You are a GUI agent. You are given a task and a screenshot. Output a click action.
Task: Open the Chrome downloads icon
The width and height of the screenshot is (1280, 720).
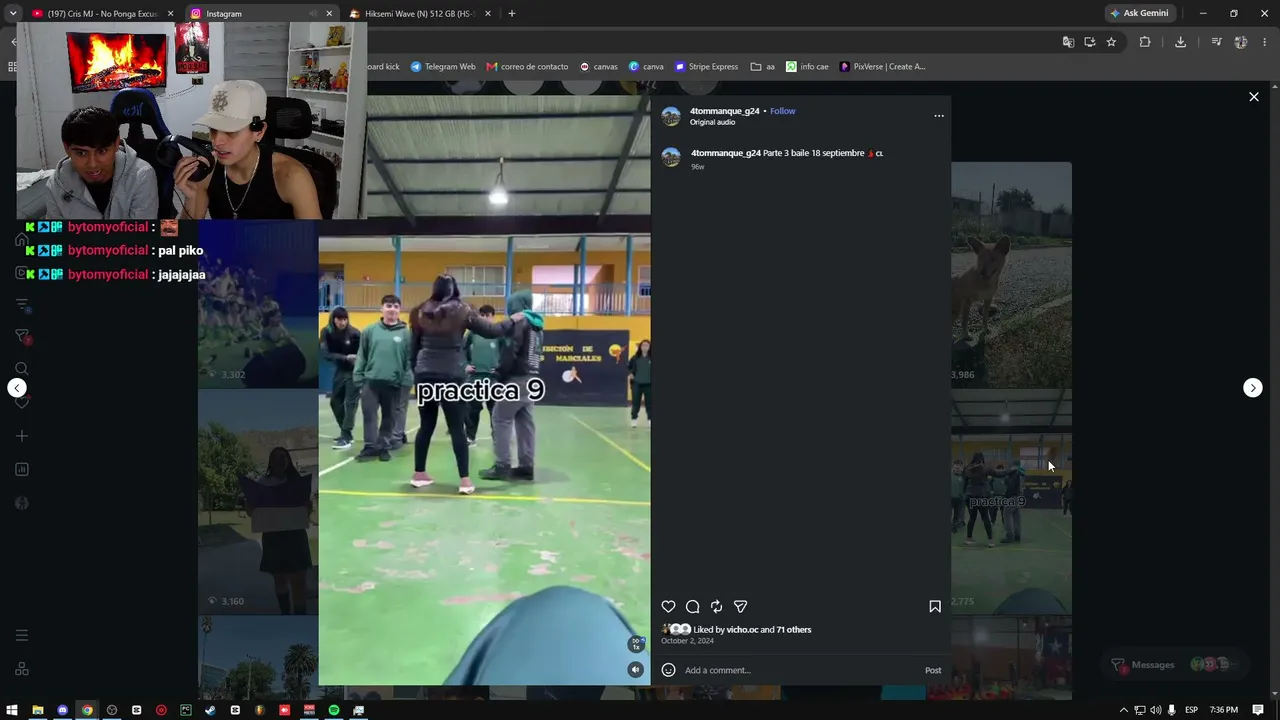(1180, 42)
